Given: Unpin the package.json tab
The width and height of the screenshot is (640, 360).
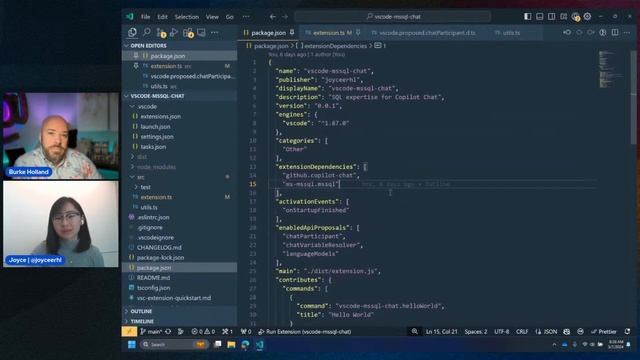Looking at the screenshot, I should [292, 32].
